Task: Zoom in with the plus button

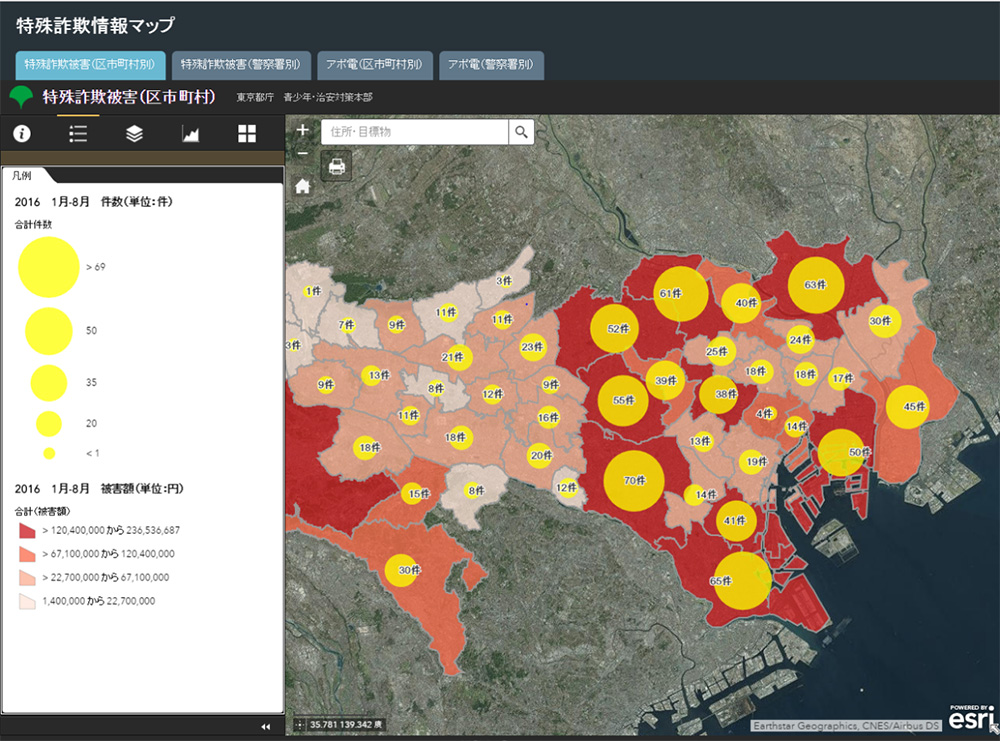Action: point(303,130)
